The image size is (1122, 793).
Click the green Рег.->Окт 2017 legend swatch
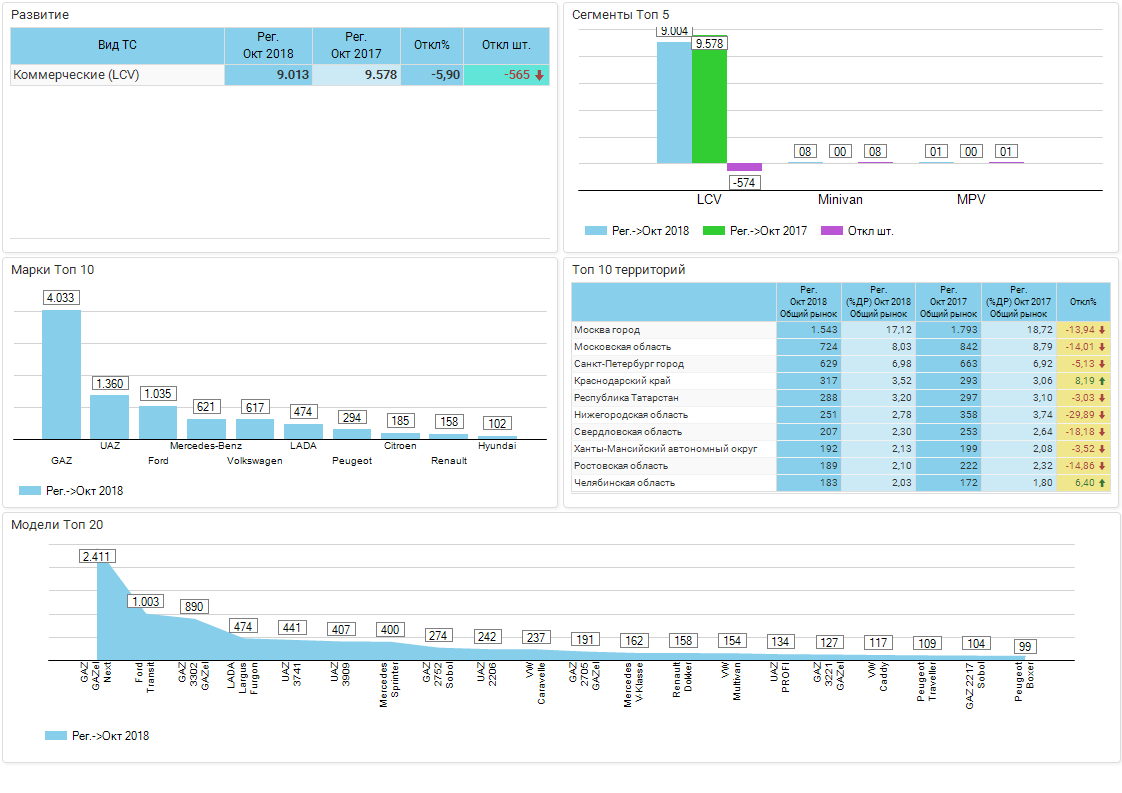coord(713,230)
